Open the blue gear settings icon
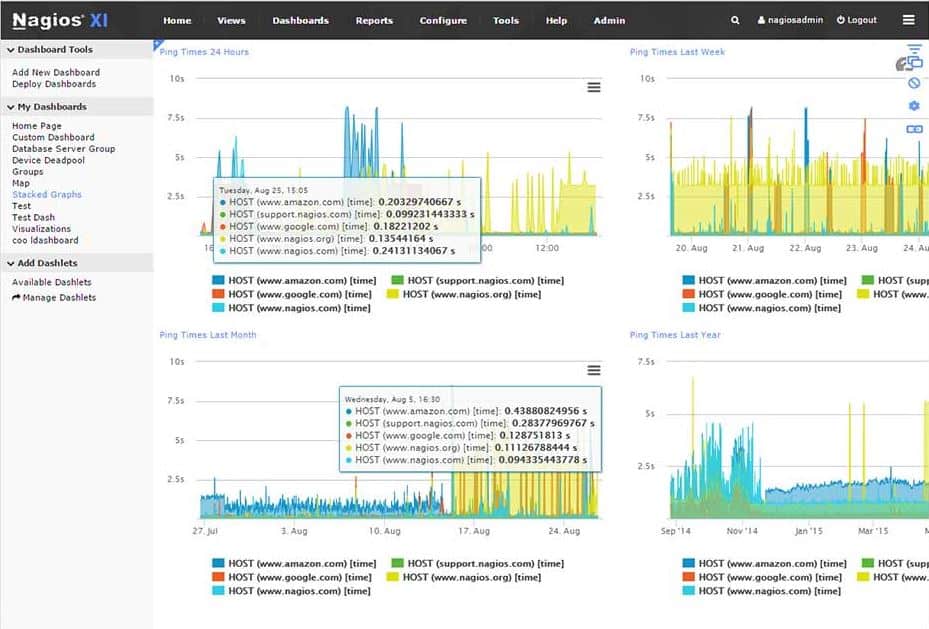Image resolution: width=929 pixels, height=629 pixels. click(914, 105)
